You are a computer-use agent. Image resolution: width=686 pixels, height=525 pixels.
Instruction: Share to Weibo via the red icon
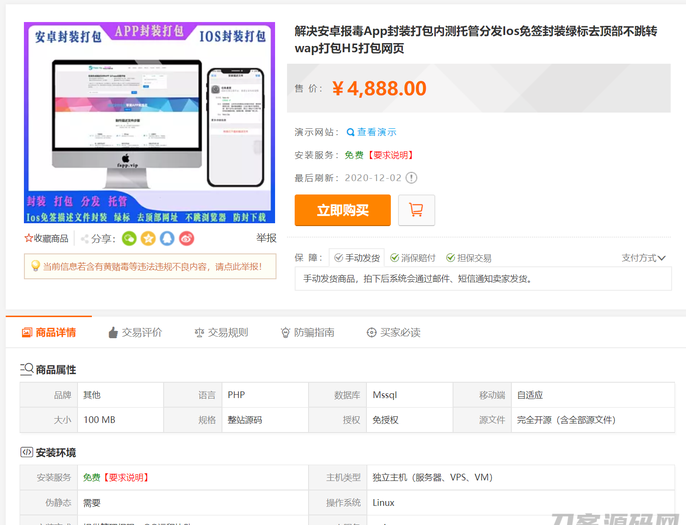[186, 238]
